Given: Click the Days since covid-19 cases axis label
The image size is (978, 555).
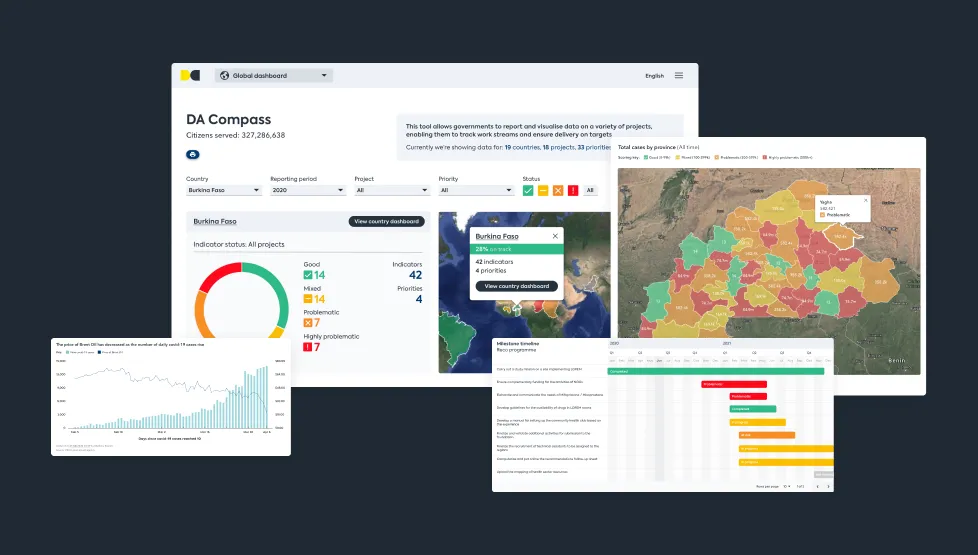Looking at the screenshot, I should pyautogui.click(x=170, y=438).
